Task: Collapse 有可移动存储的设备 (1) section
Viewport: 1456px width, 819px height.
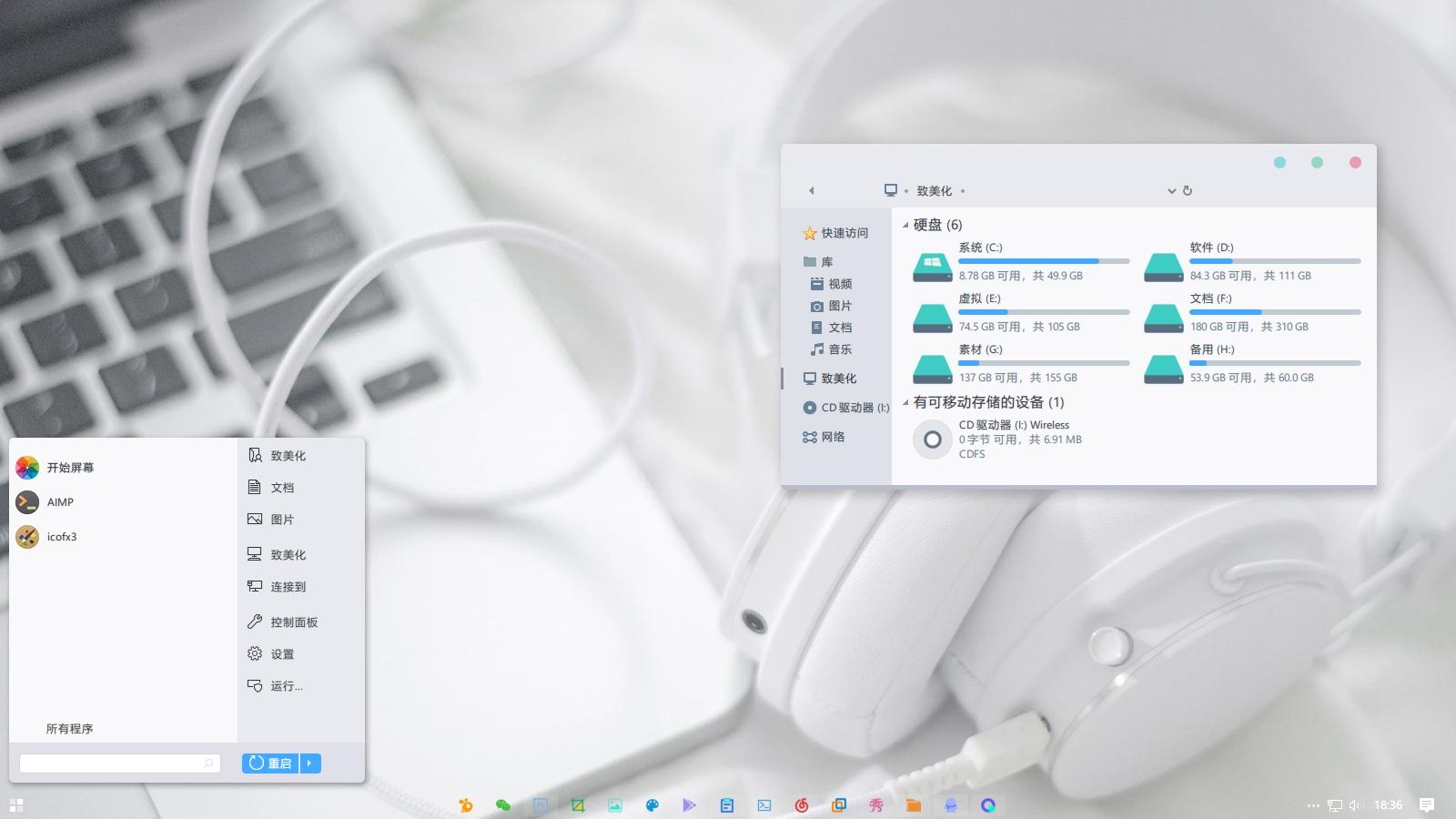Action: 905,402
